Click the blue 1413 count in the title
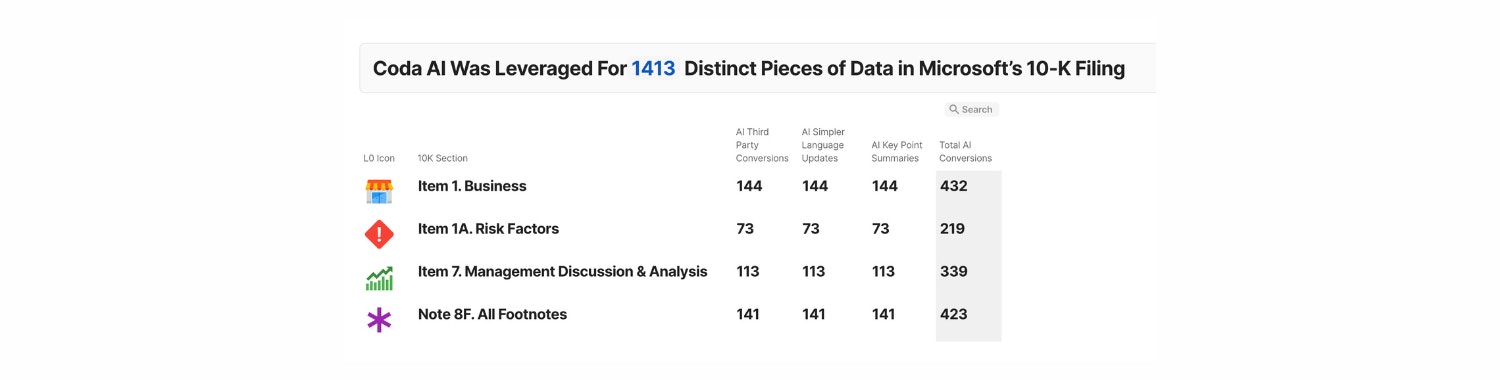 pyautogui.click(x=653, y=69)
